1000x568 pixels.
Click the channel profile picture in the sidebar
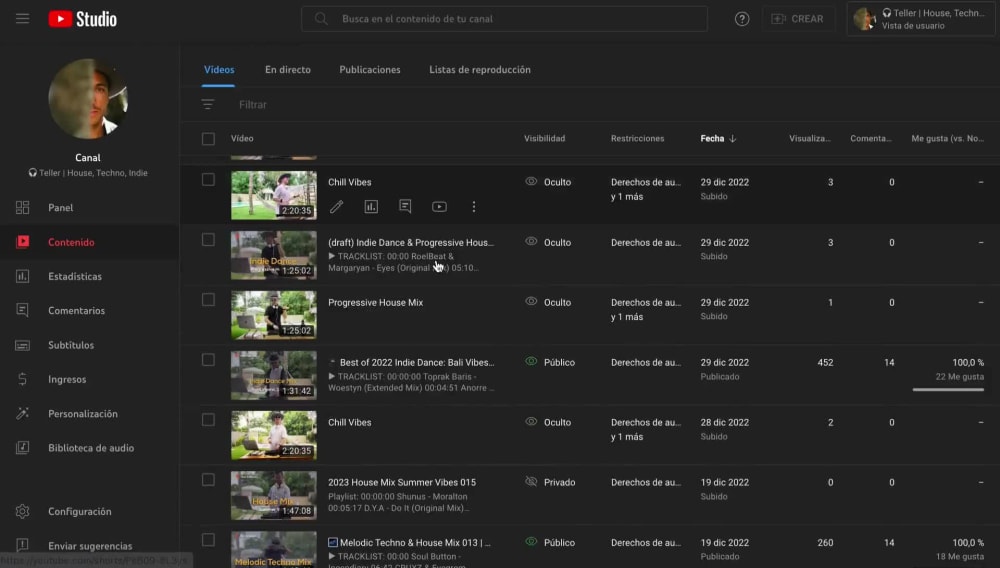click(x=88, y=99)
